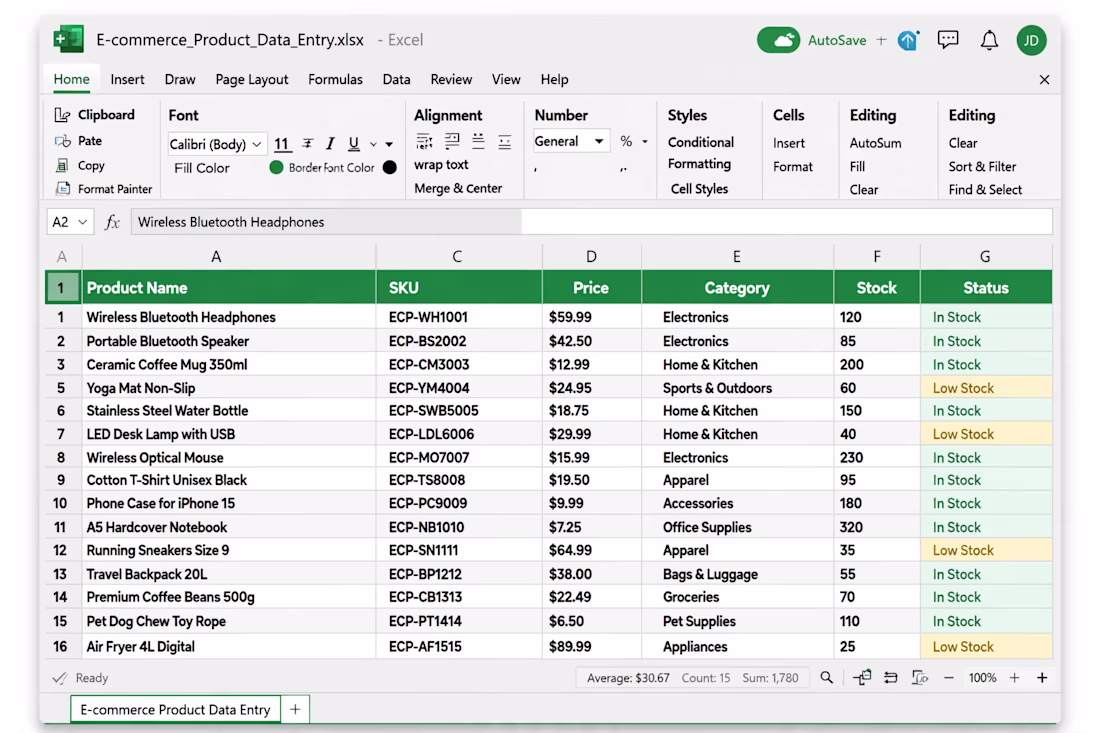The height and width of the screenshot is (733, 1100).
Task: Click the percent style icon
Action: 626,141
